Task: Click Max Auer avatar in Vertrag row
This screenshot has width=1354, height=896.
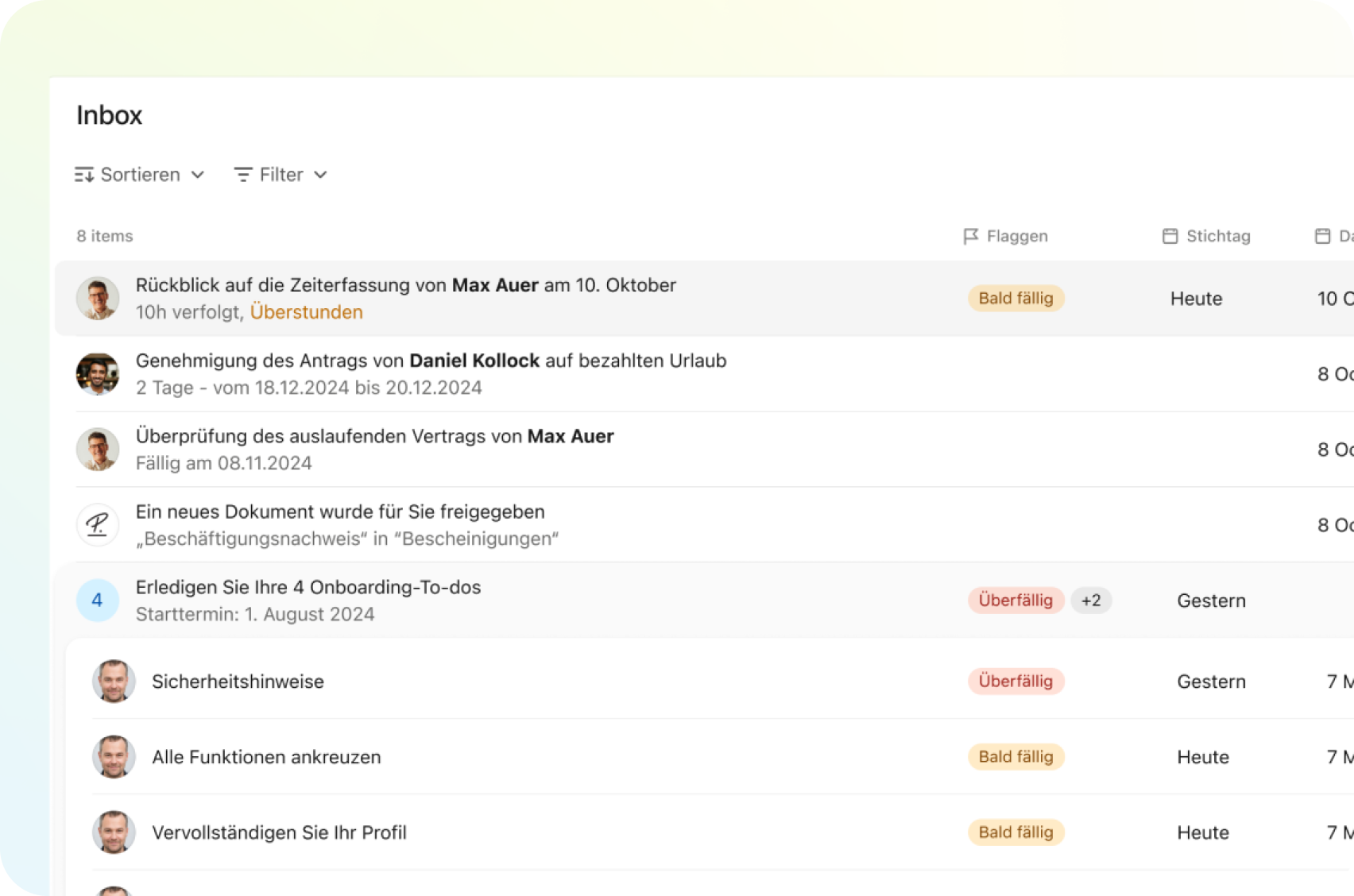Action: point(98,450)
